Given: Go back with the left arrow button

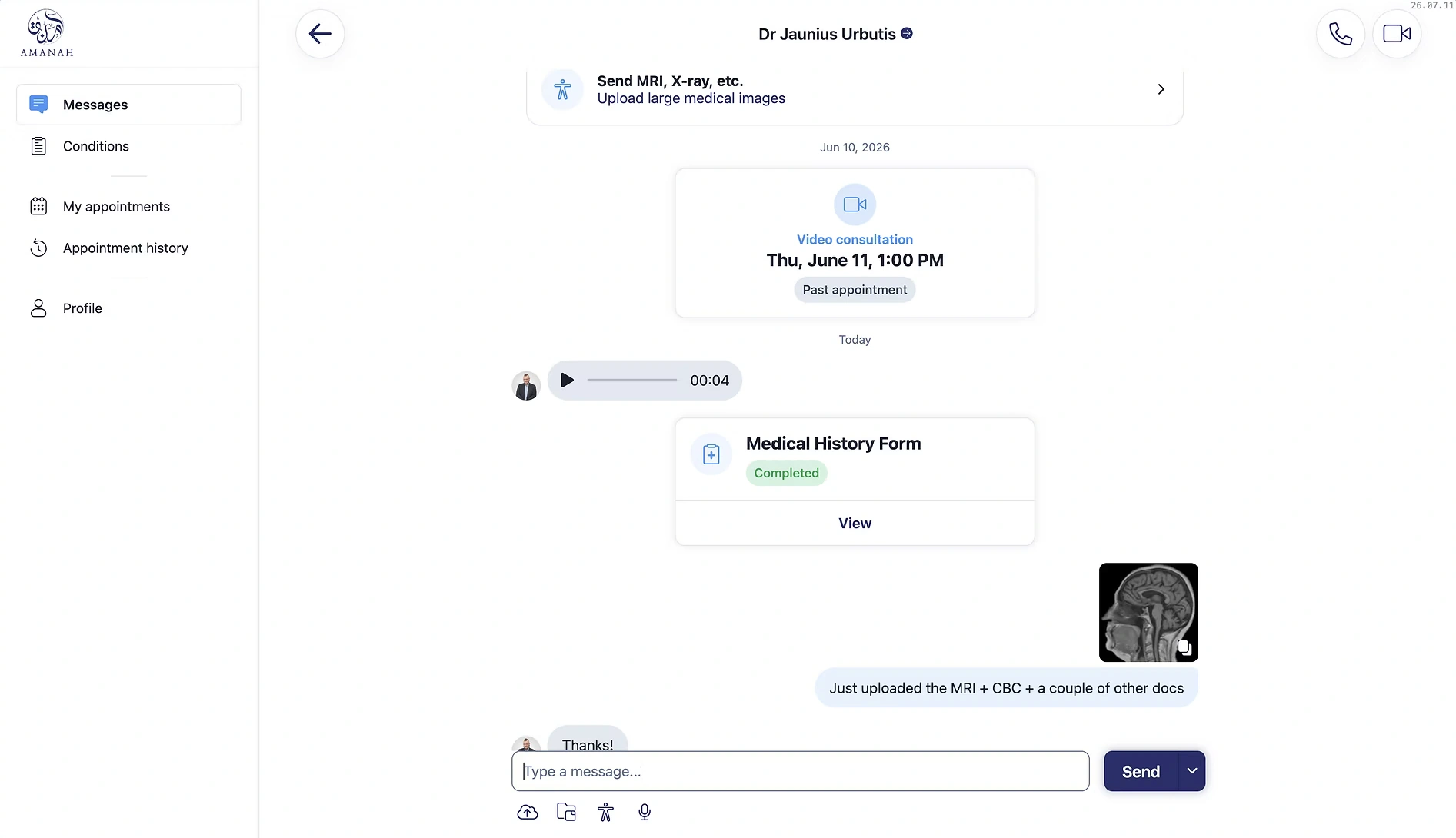Looking at the screenshot, I should pos(320,34).
